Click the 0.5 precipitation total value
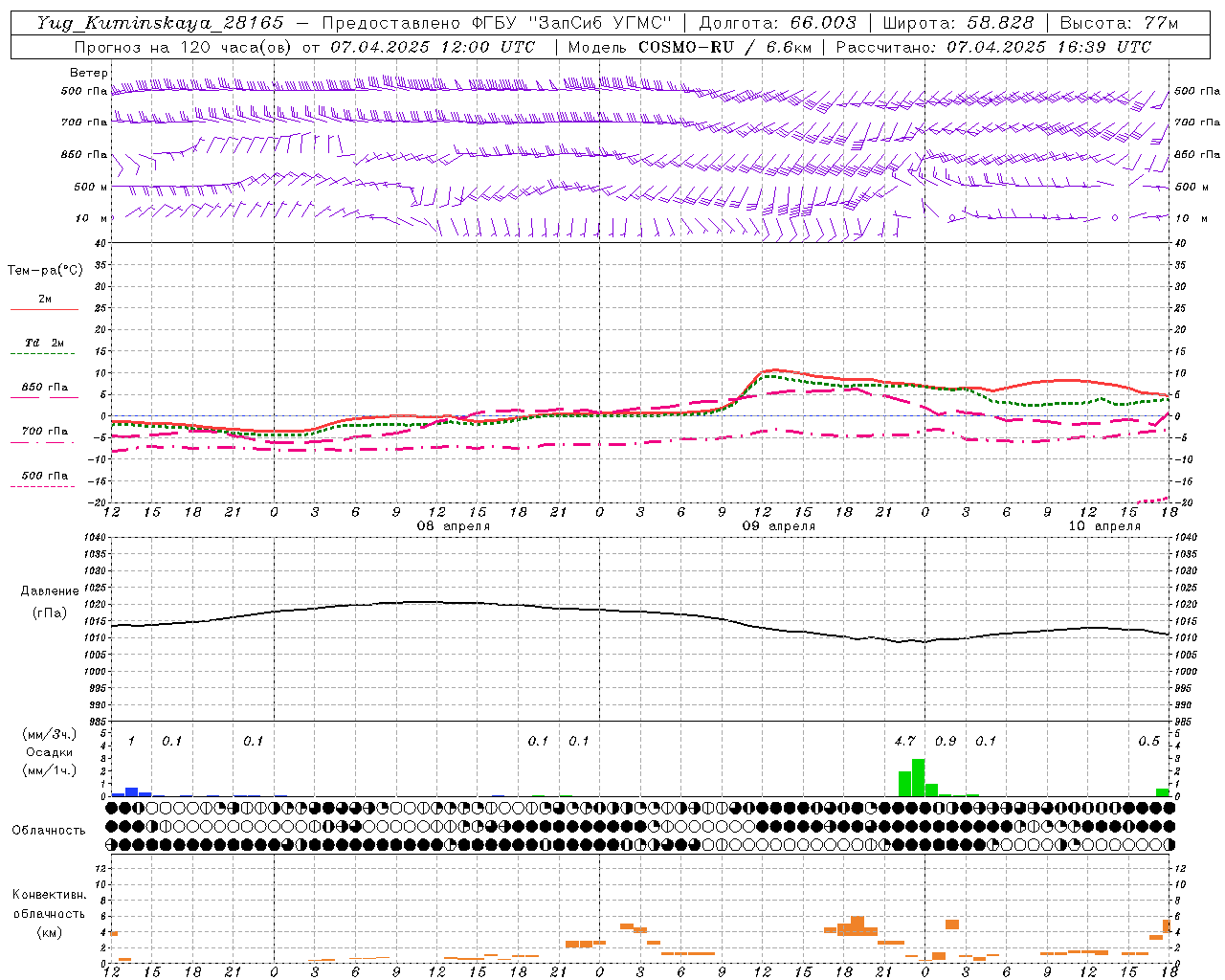This screenshot has height=980, width=1225. pyautogui.click(x=1148, y=742)
